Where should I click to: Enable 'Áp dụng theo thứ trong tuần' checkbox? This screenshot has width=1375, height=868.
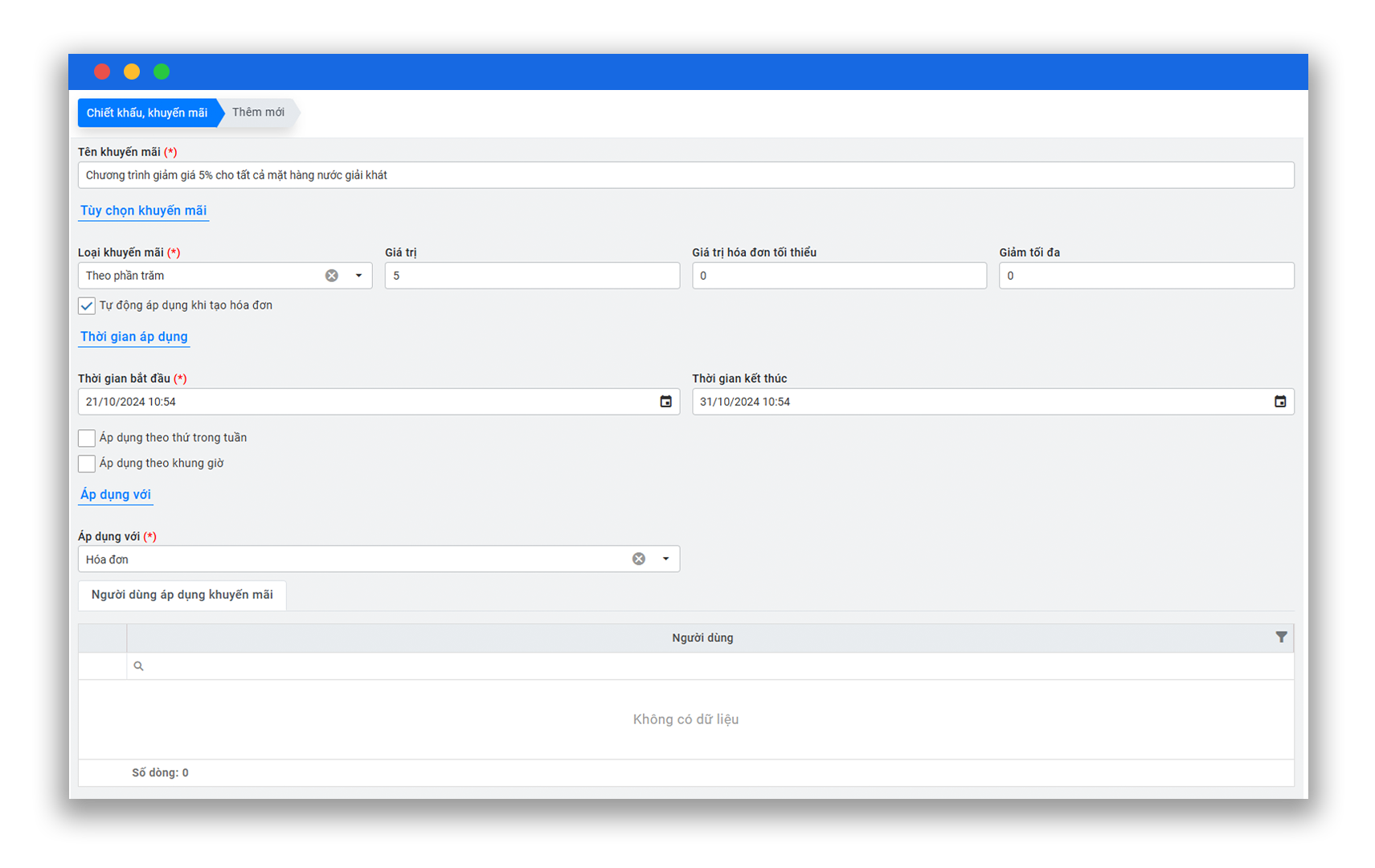87,438
